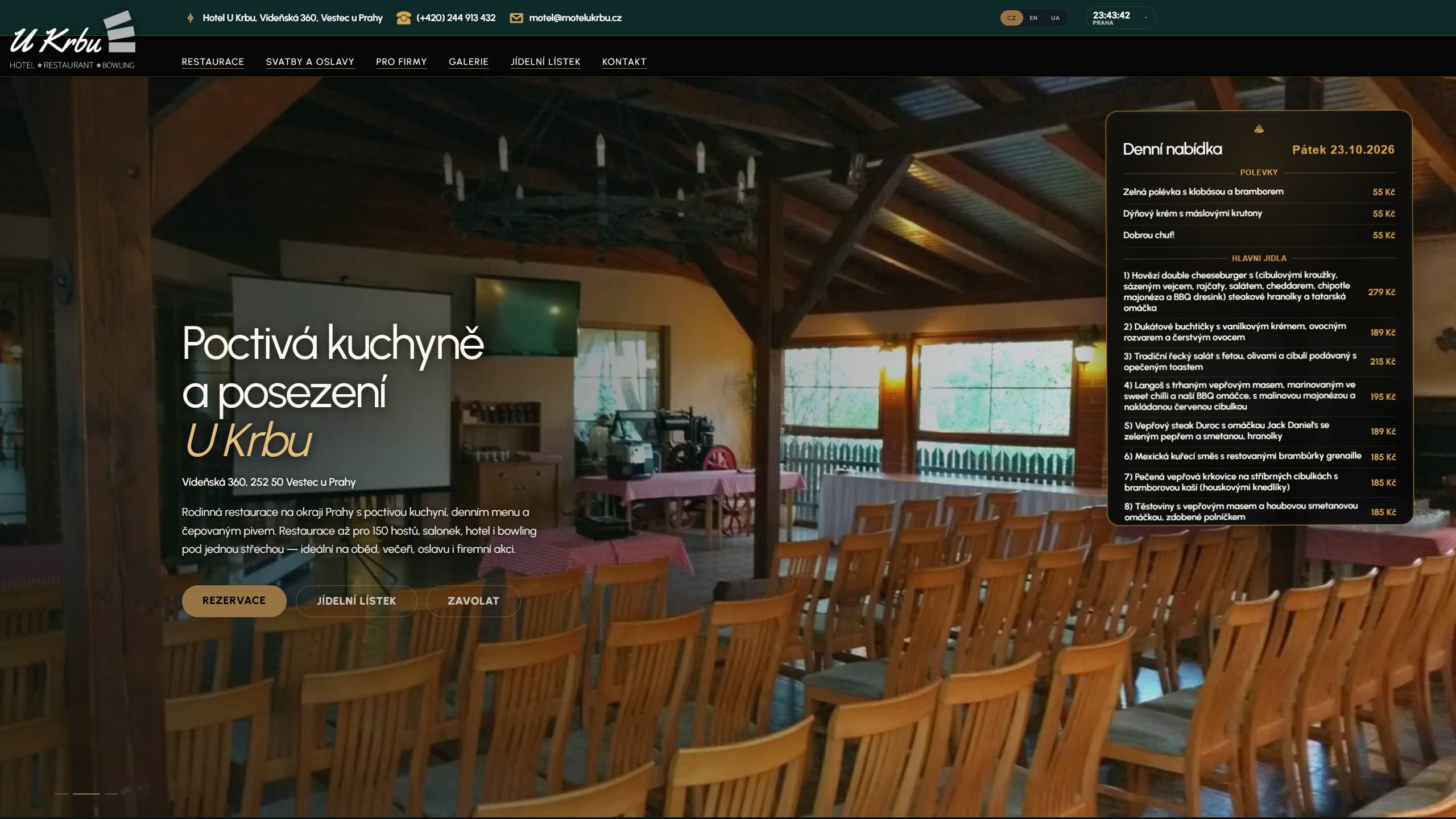The width and height of the screenshot is (1456, 819).
Task: Click the outlined Jídelní lístek hero button
Action: [357, 601]
